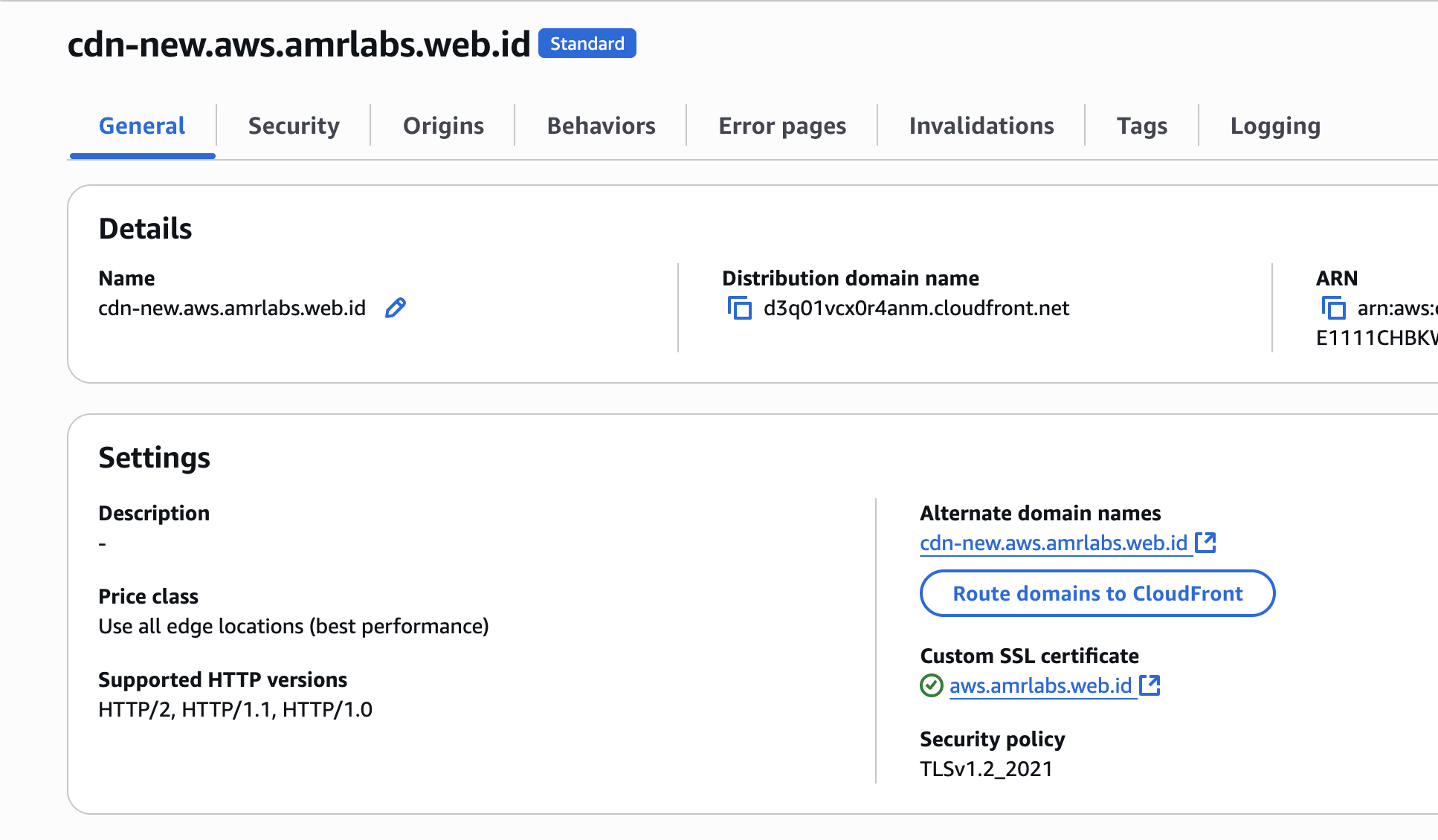Switch to the Tags tab
The width and height of the screenshot is (1438, 840).
[1142, 126]
